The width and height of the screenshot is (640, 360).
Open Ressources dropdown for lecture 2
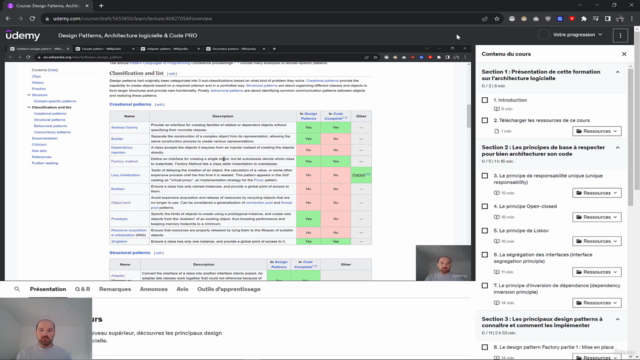tap(597, 131)
